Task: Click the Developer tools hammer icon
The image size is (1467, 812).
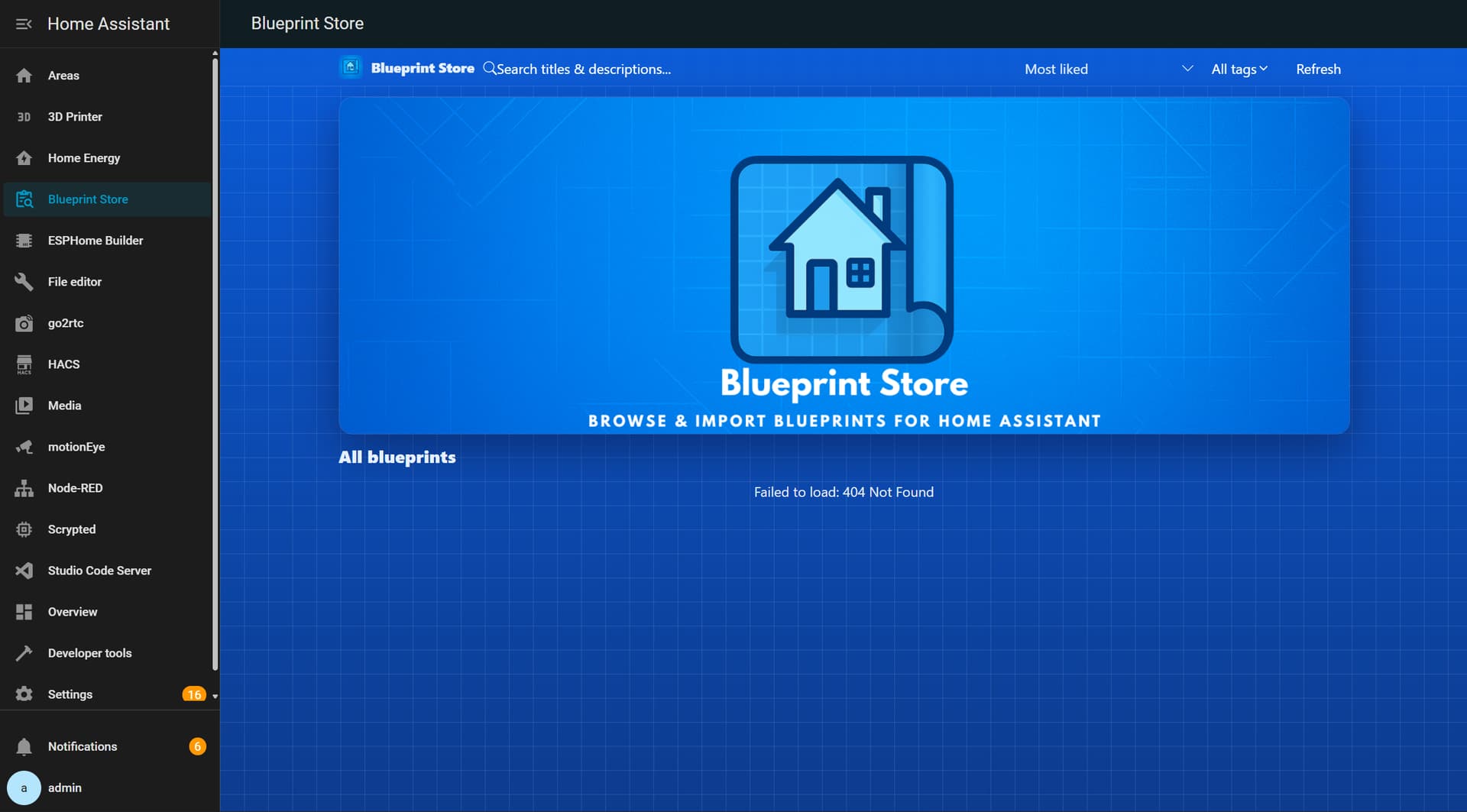Action: (24, 653)
